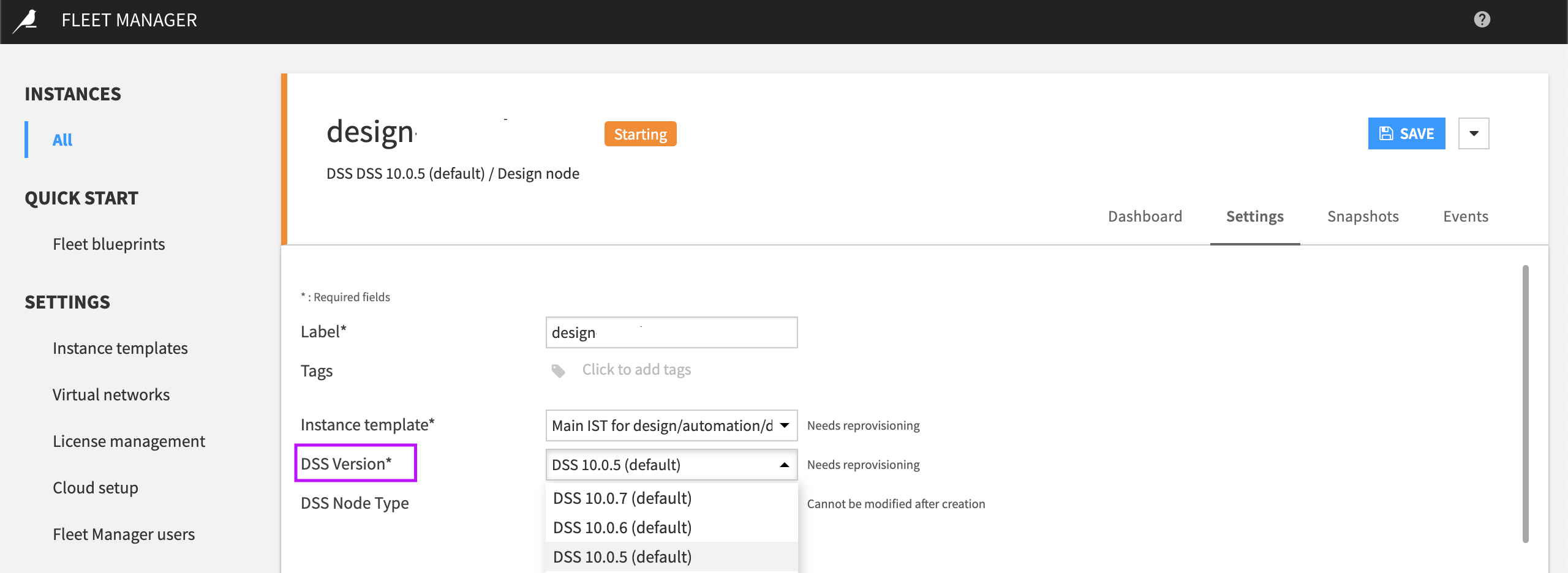
Task: Open help via the question mark icon
Action: coord(1482,19)
